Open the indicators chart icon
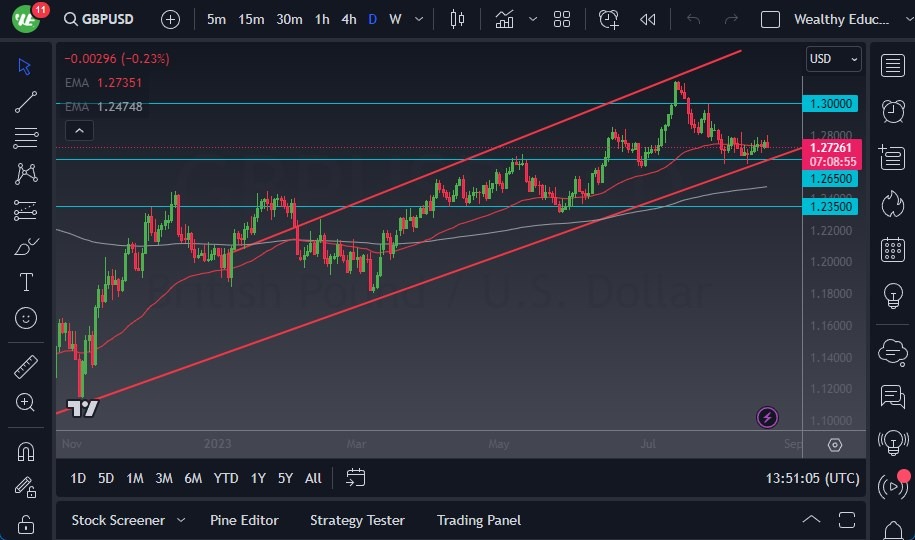The height and width of the screenshot is (540, 915). (x=504, y=19)
